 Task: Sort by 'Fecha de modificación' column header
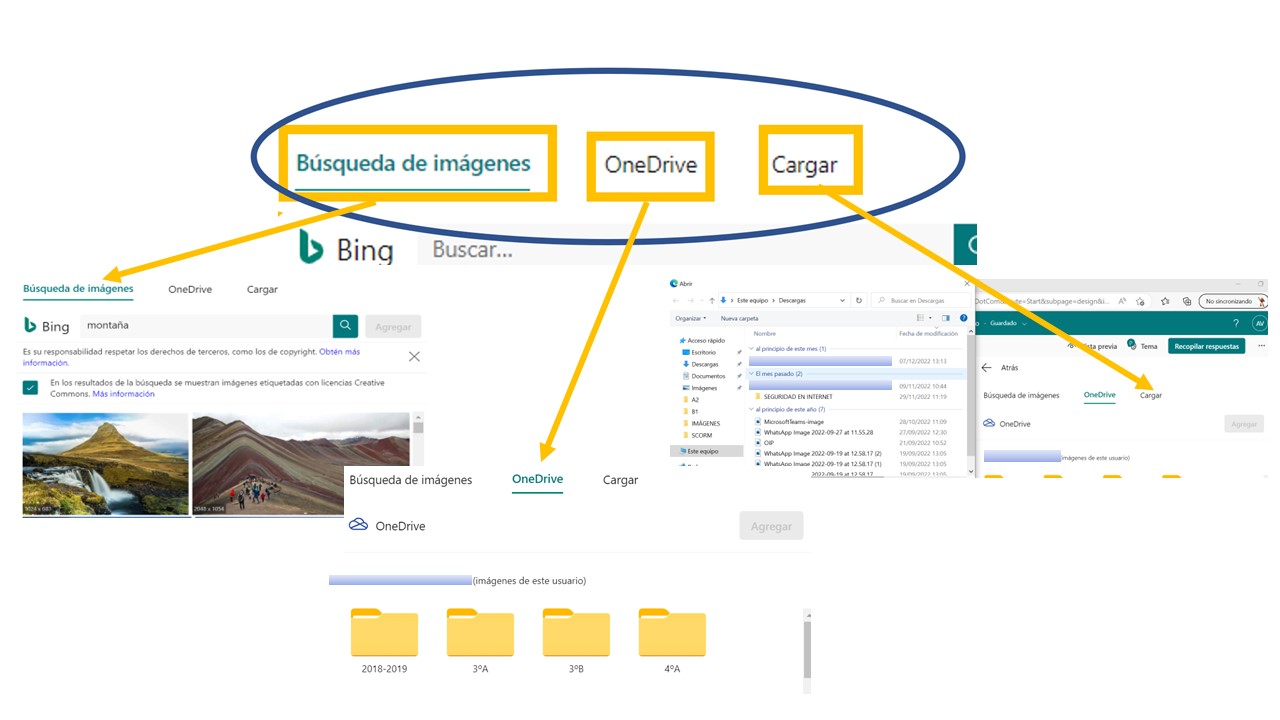(x=928, y=334)
